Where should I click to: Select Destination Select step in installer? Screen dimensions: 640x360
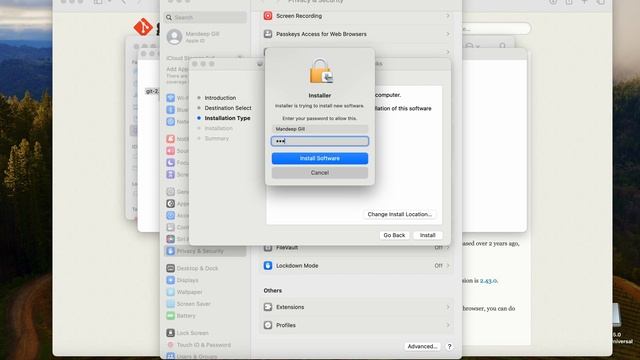228,108
